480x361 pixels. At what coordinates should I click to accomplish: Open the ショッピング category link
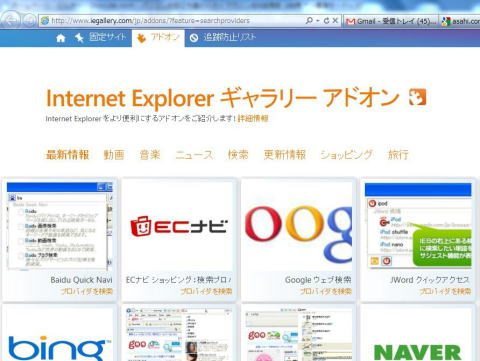(x=346, y=155)
